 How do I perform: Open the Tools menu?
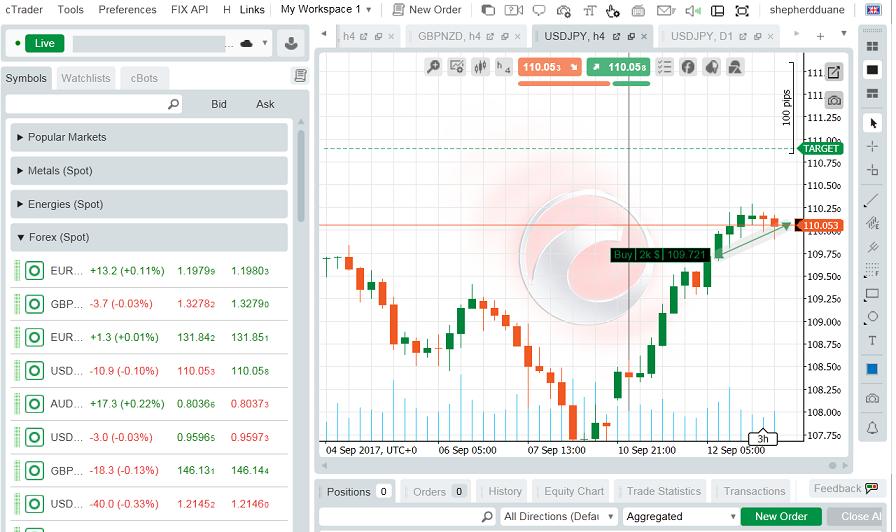click(x=70, y=10)
